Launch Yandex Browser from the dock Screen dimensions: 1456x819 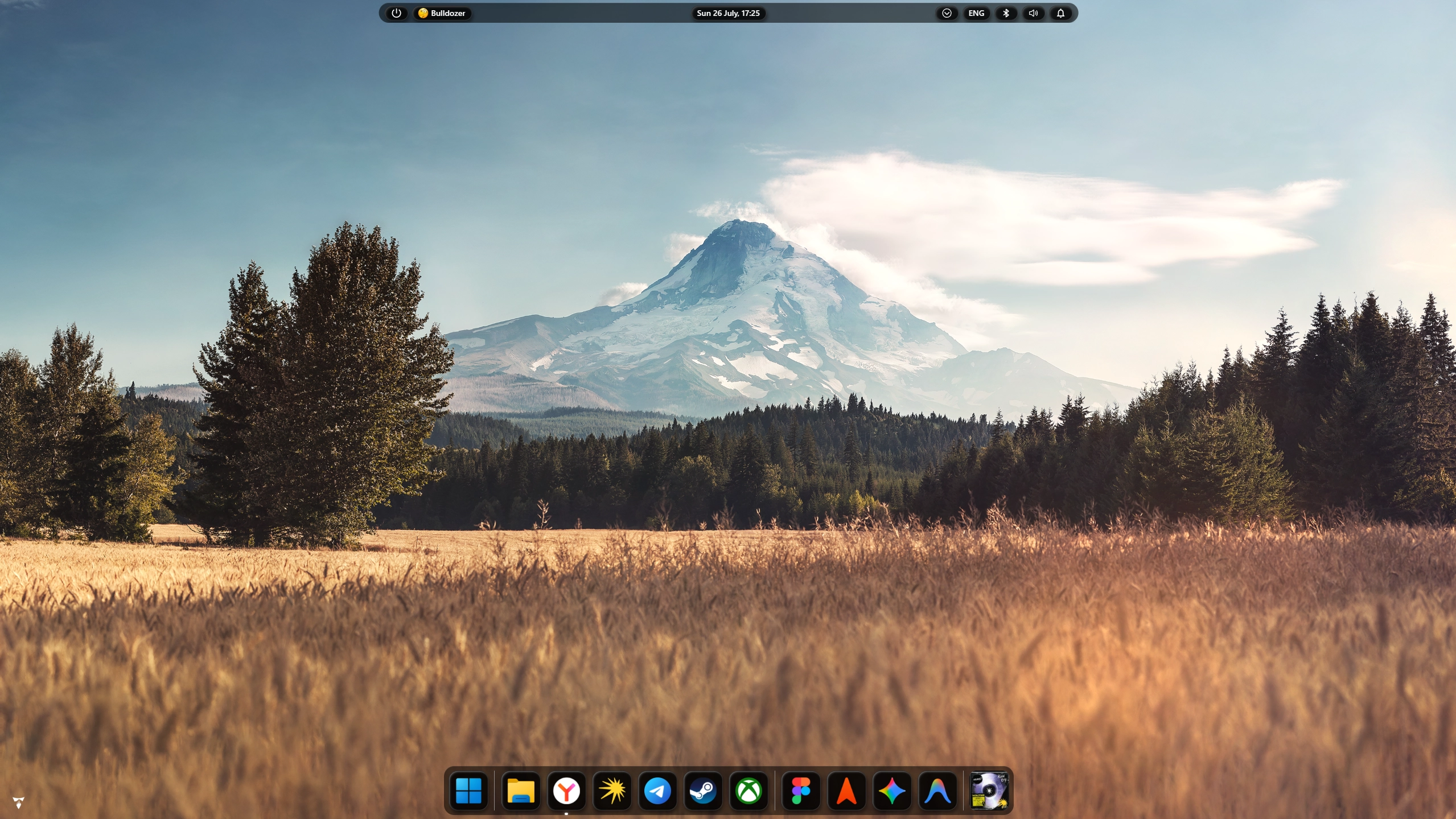click(x=566, y=791)
